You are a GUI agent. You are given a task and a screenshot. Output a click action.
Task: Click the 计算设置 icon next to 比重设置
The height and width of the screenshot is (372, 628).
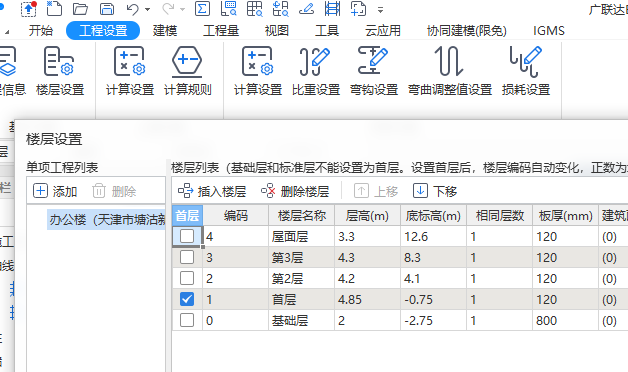(x=258, y=70)
